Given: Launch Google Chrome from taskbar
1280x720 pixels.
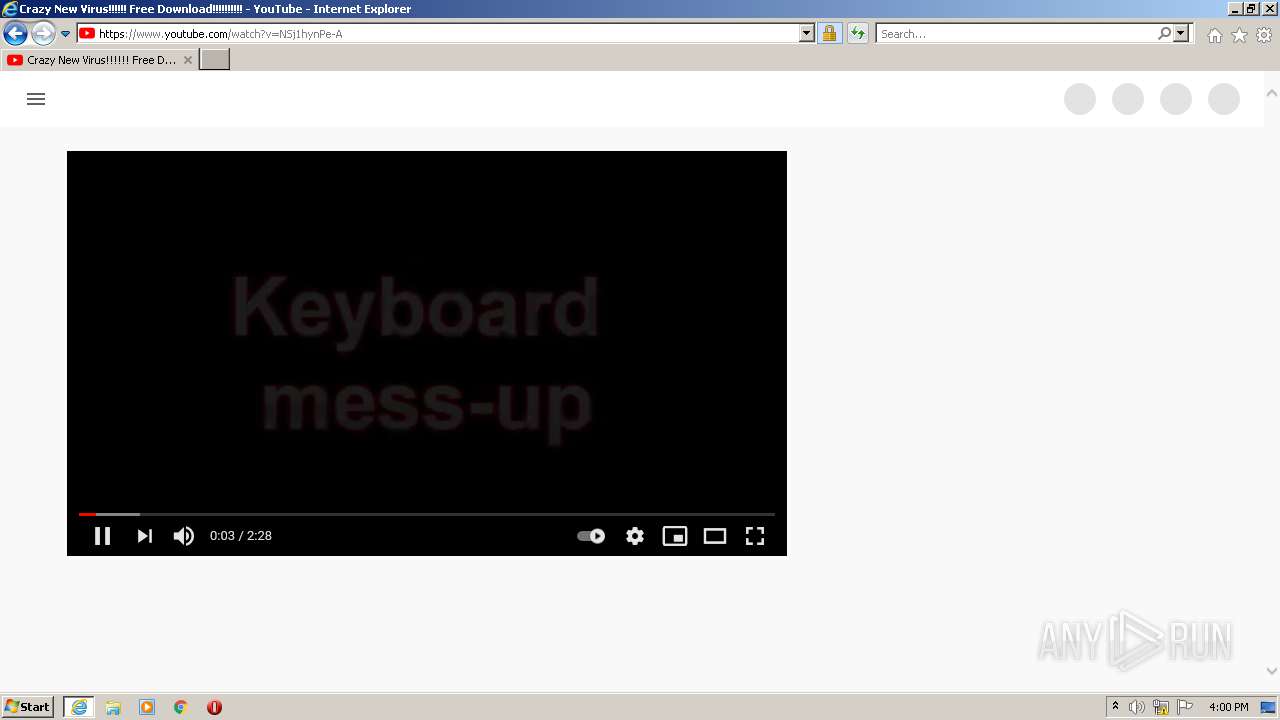Looking at the screenshot, I should point(181,707).
